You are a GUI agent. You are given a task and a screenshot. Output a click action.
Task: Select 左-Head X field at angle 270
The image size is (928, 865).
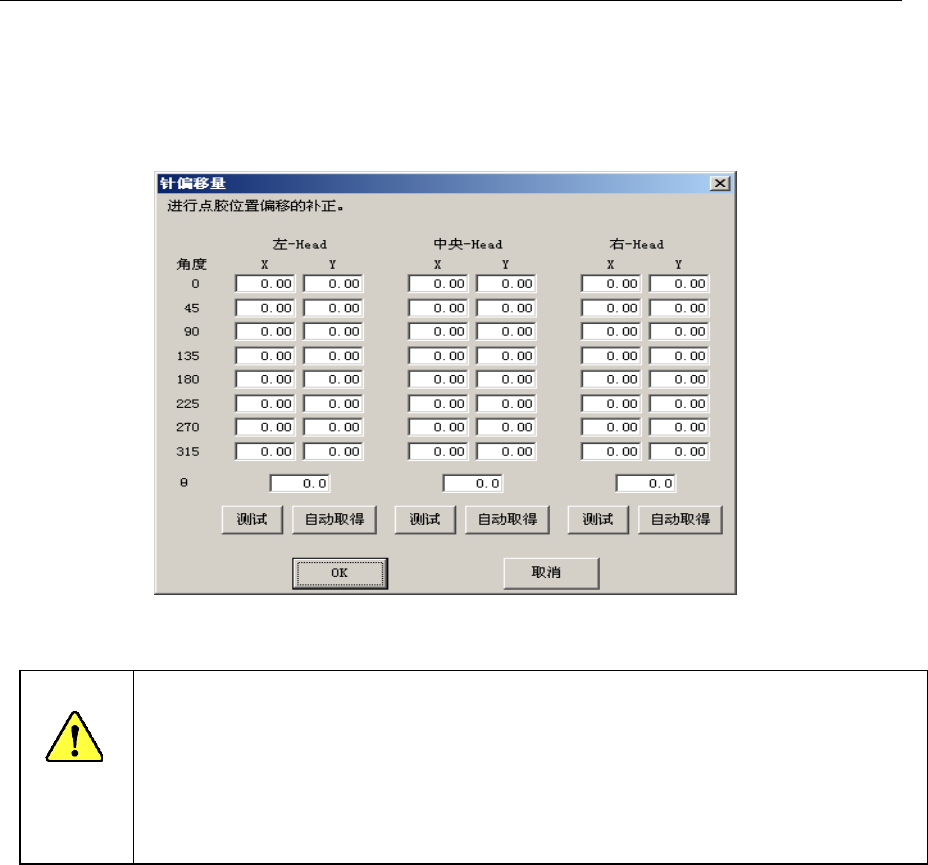point(265,427)
